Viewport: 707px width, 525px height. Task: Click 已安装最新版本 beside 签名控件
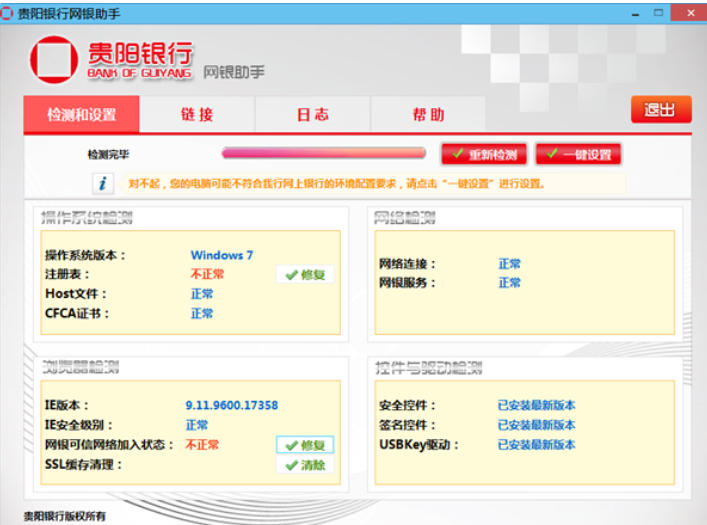[x=537, y=425]
